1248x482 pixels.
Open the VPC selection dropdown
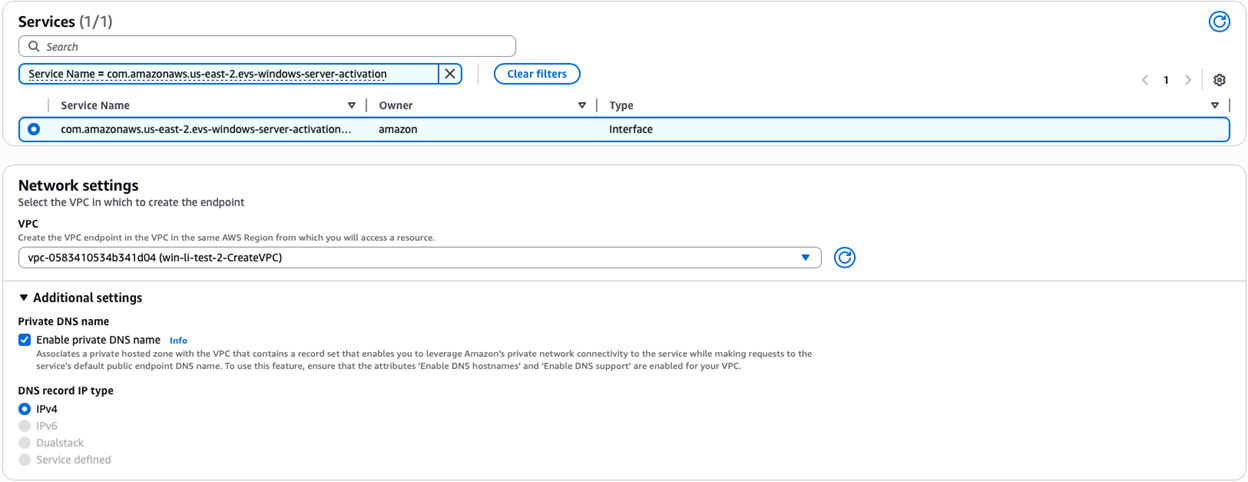tap(419, 258)
